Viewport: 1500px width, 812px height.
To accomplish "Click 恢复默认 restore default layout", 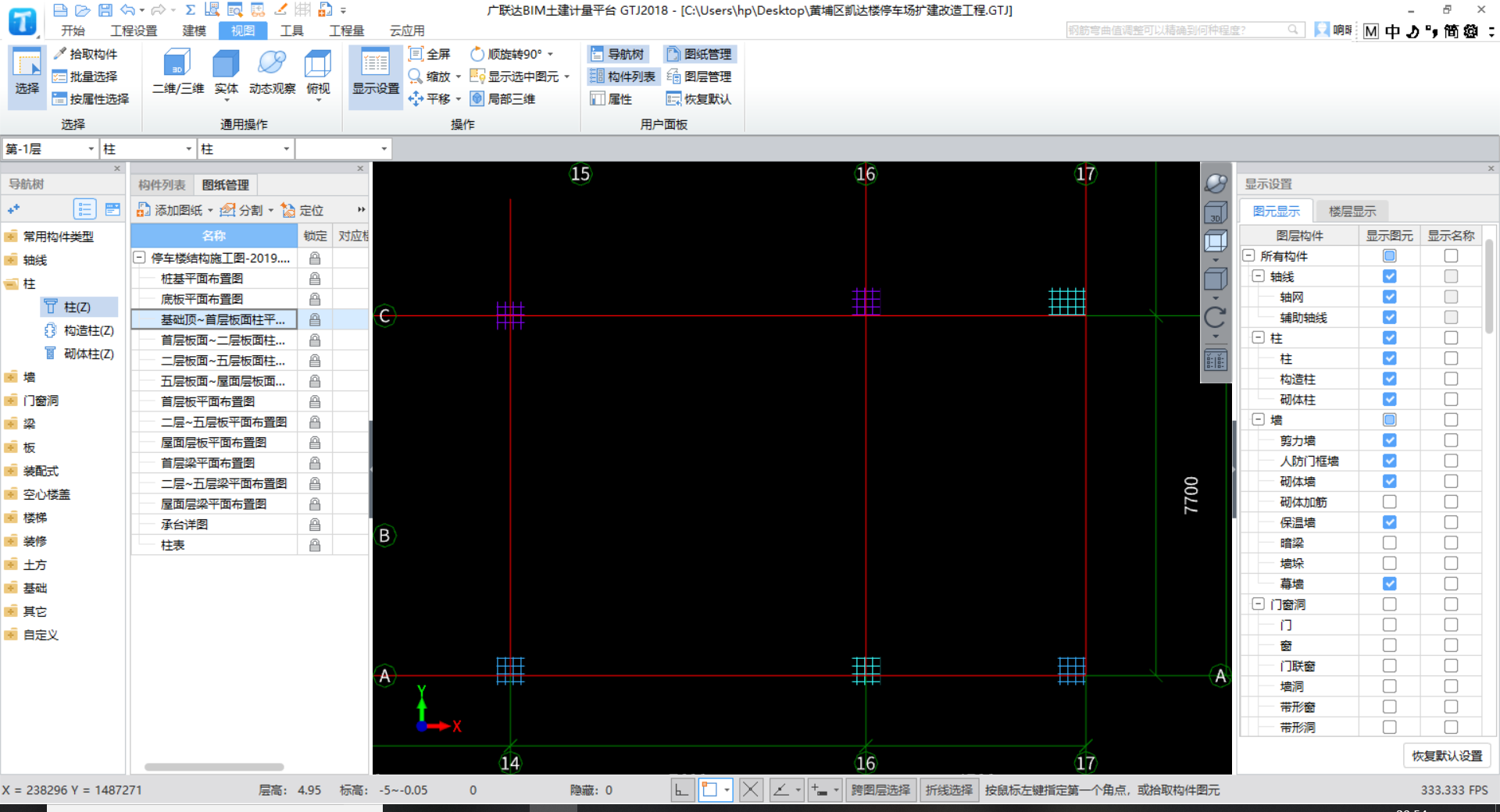I will (699, 99).
